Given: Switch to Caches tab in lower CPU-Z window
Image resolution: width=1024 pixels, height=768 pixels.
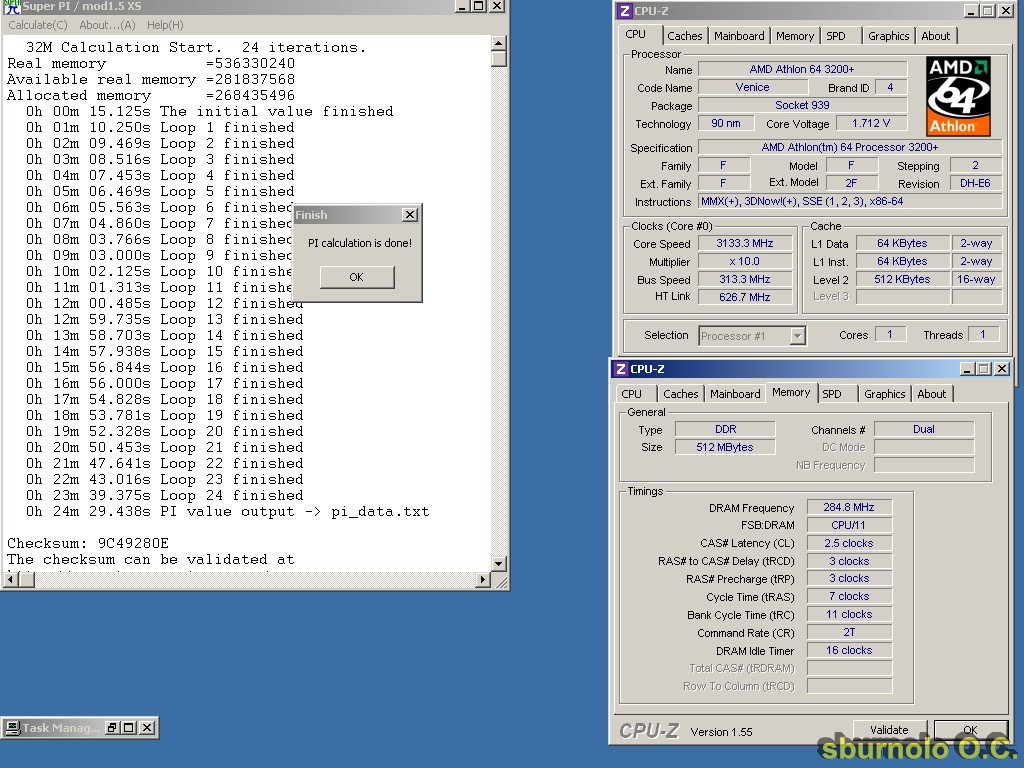Looking at the screenshot, I should [x=680, y=394].
